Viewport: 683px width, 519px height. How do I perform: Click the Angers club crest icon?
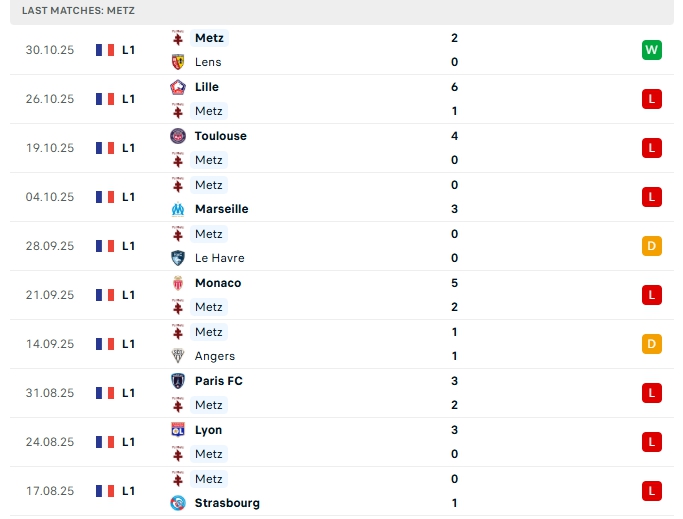[x=179, y=356]
